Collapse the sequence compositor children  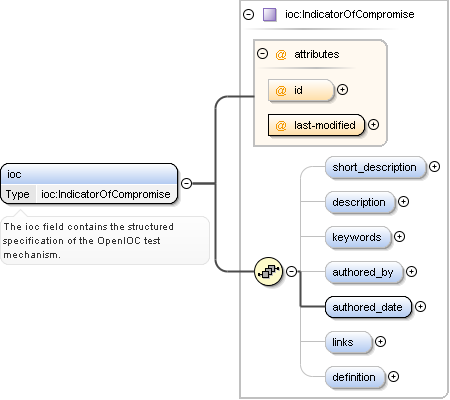click(x=292, y=271)
